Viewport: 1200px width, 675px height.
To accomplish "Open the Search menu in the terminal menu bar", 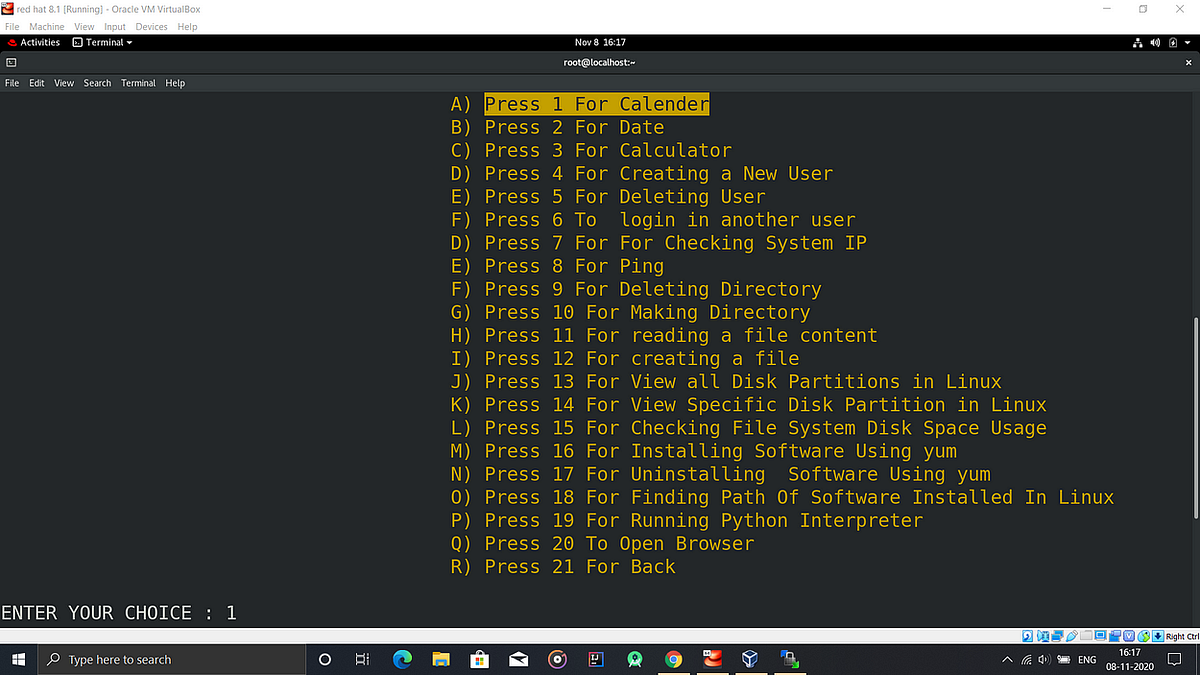I will click(x=97, y=83).
